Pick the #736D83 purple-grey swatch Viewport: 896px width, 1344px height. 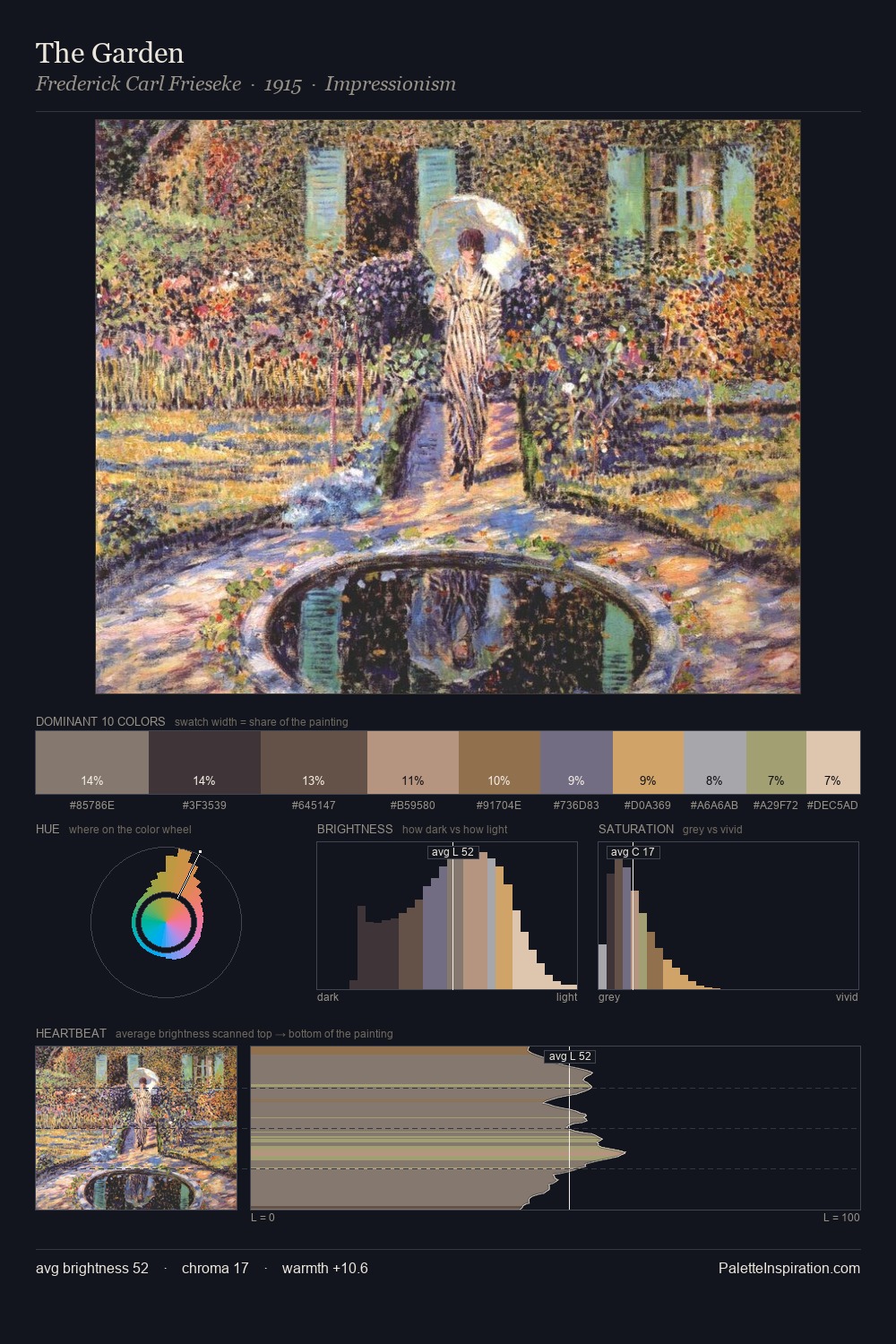click(x=577, y=762)
